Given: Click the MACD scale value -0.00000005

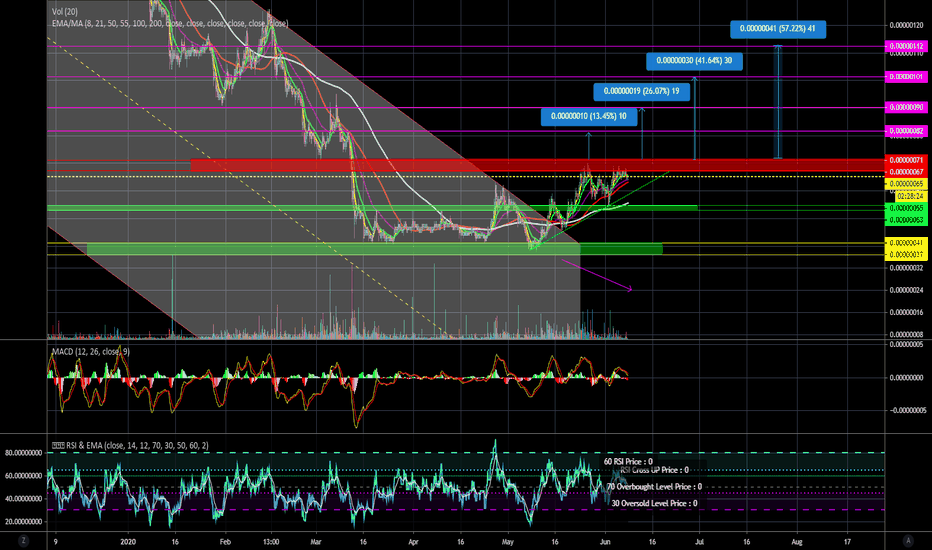Looking at the screenshot, I should (906, 410).
